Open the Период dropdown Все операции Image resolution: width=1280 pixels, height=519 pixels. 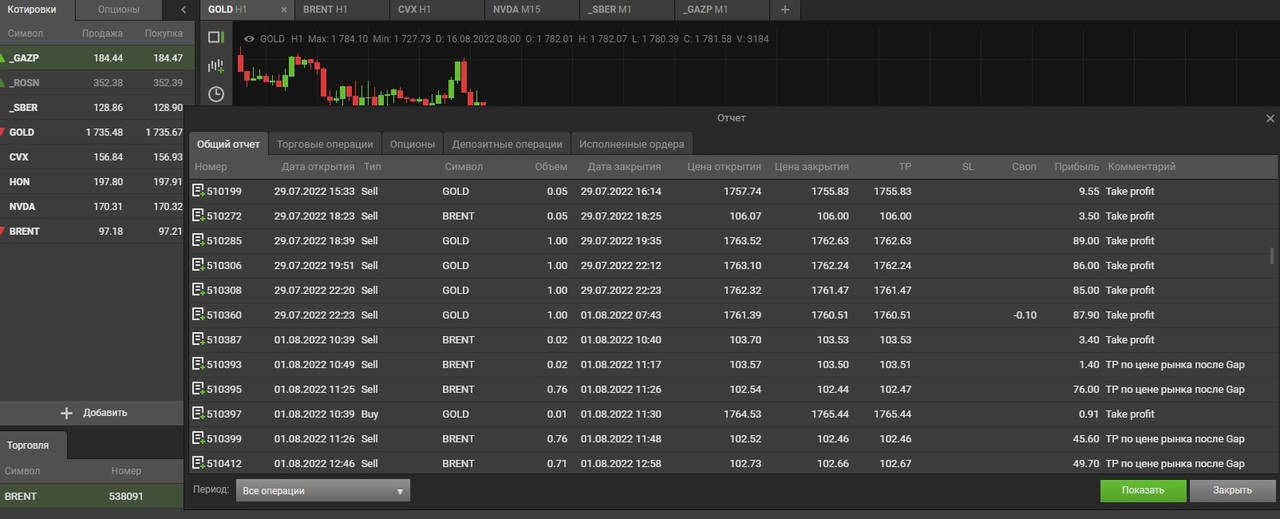click(323, 491)
